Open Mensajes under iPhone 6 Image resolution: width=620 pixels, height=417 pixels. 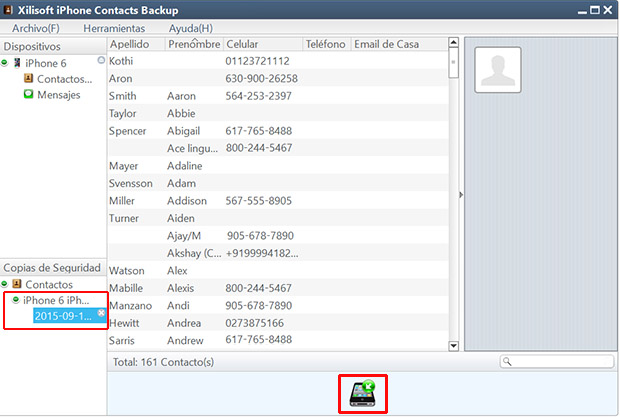coord(59,95)
